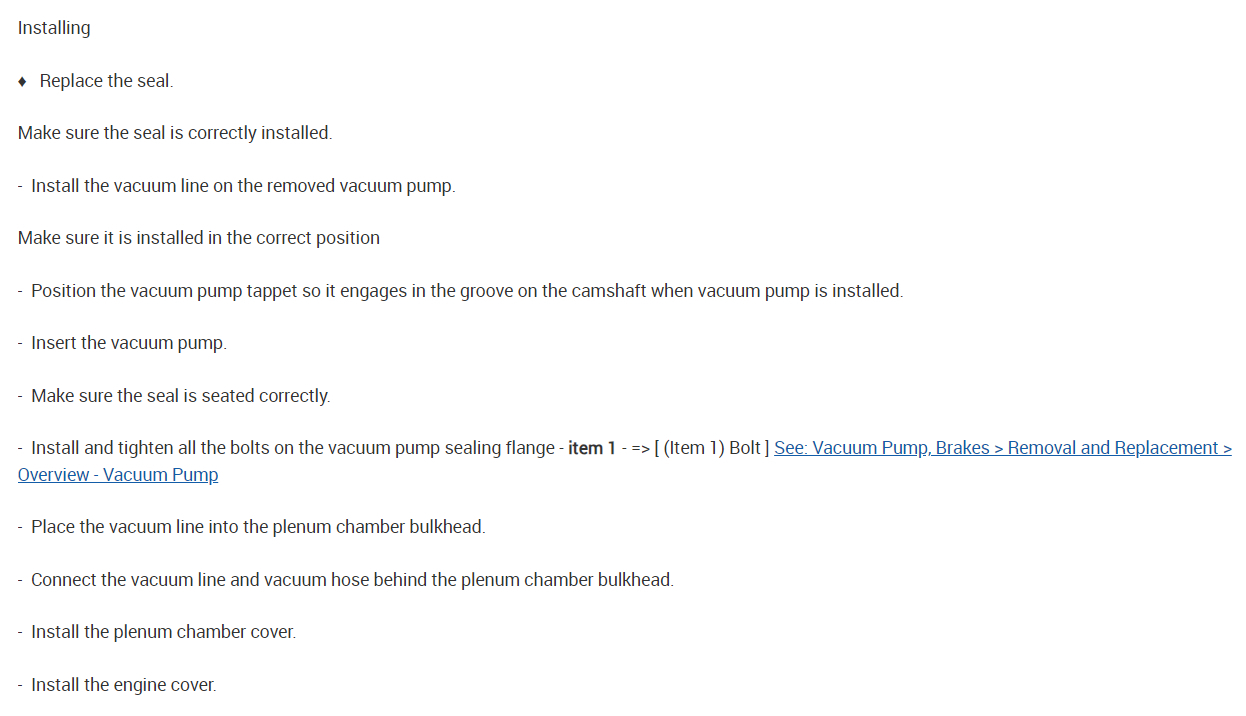Open the Vacuum Pump, Brakes removal link
Screen dimensions: 1246x716
click(x=1002, y=448)
